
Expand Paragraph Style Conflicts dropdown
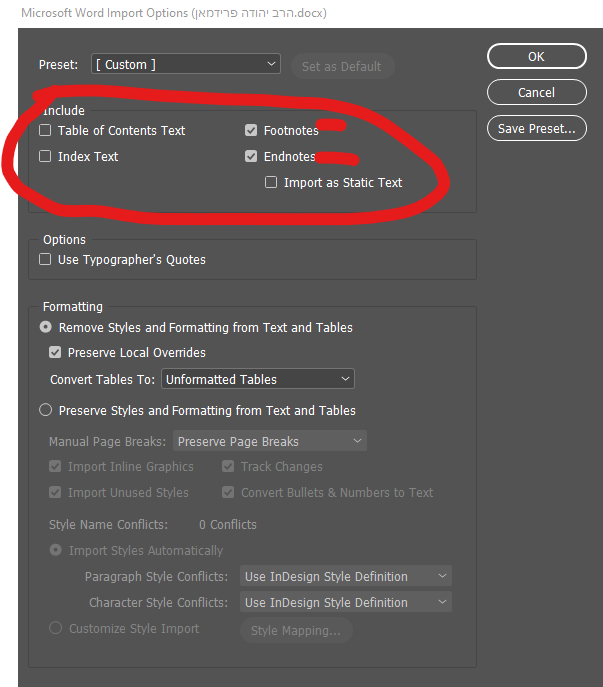346,576
